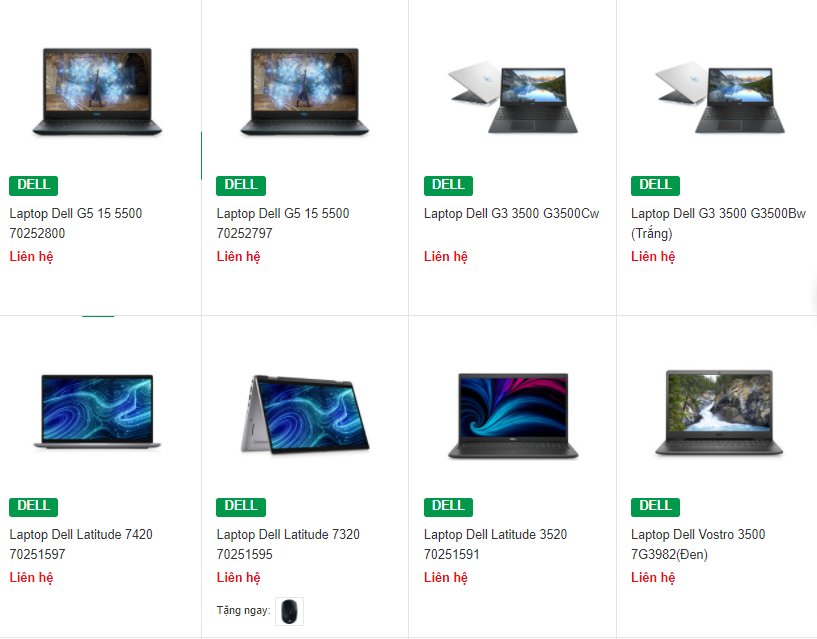
Task: Click the free gift mouse icon under Latitude 7320
Action: [289, 611]
